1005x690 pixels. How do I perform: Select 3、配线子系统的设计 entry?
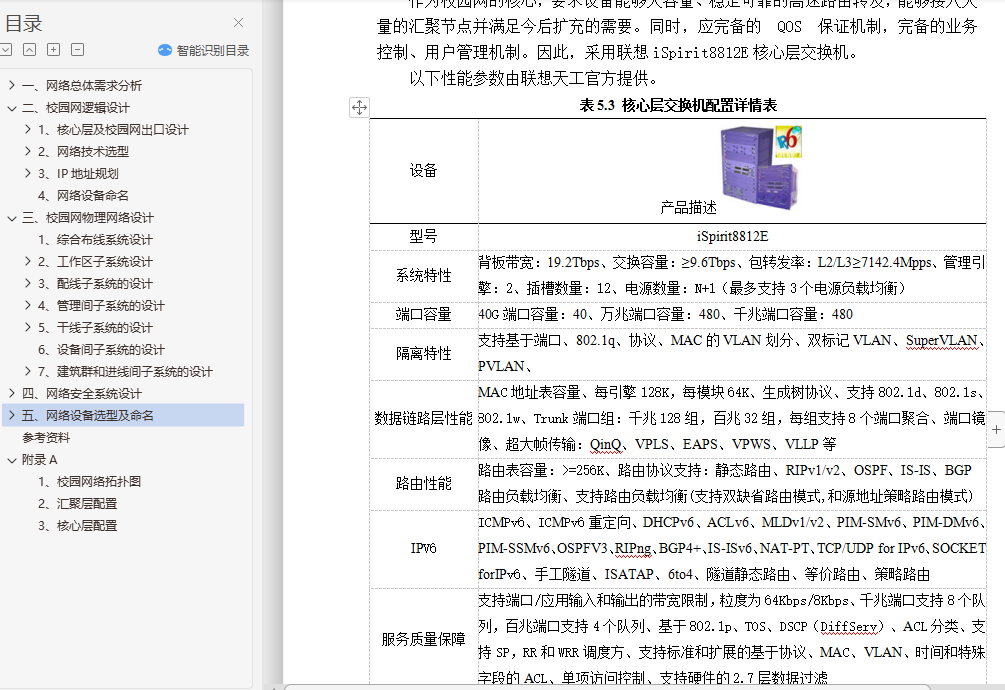pyautogui.click(x=96, y=284)
